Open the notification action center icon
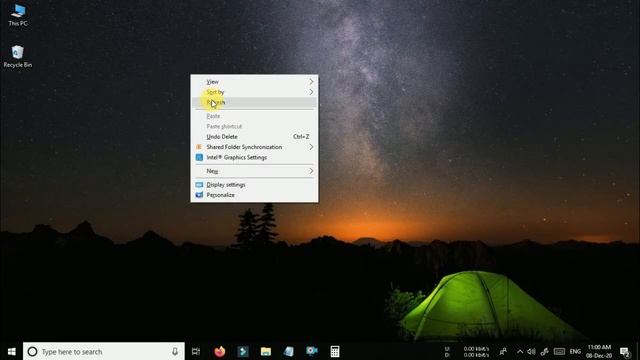Screen dimensions: 640x360 pos(625,352)
